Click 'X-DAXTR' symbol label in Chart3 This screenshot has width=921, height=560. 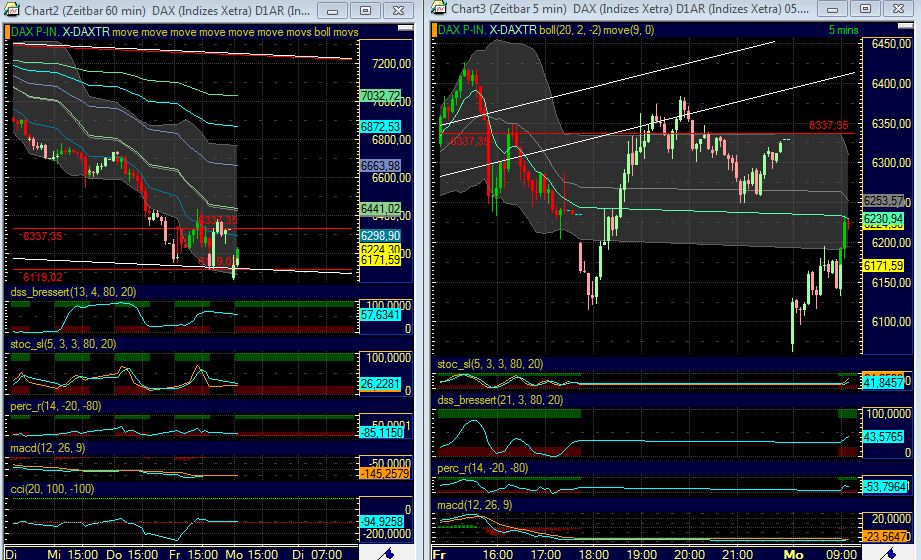click(513, 30)
